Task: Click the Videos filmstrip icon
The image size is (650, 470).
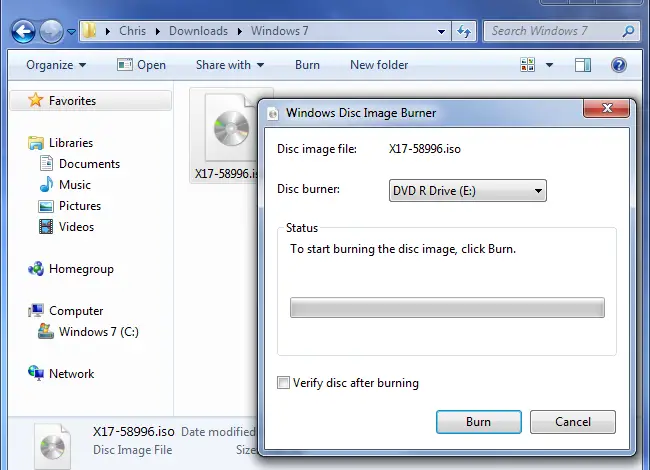Action: tap(46, 227)
